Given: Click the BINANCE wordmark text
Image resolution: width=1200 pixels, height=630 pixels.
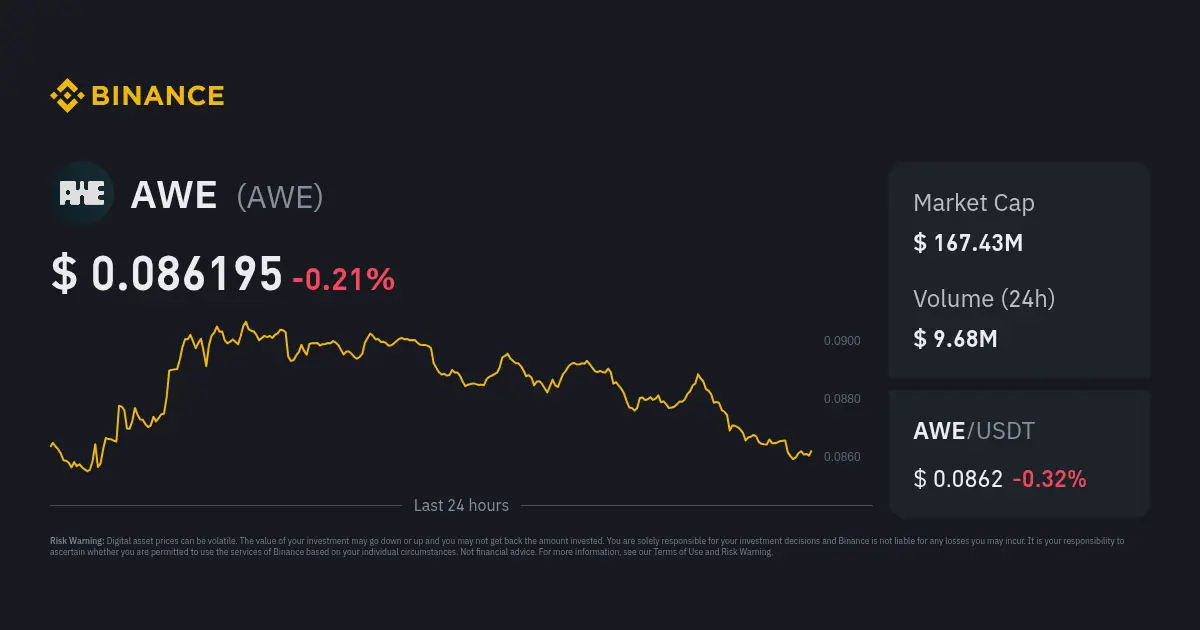Looking at the screenshot, I should click(157, 96).
